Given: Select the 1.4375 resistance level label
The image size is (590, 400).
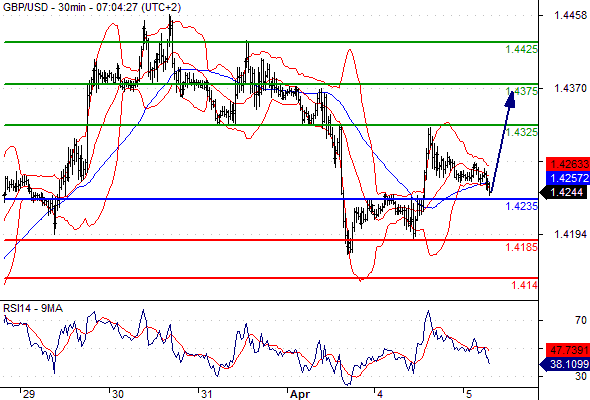Looking at the screenshot, I should pos(522,91).
